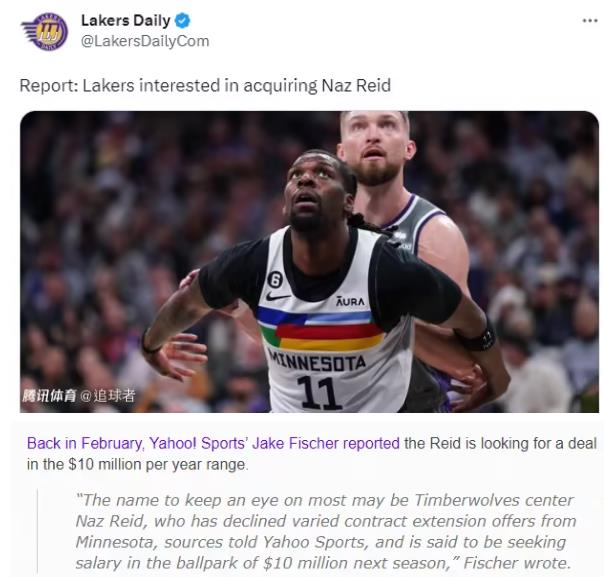604x577 pixels.
Task: Click the number 6 patch on jersey
Action: coord(274,280)
